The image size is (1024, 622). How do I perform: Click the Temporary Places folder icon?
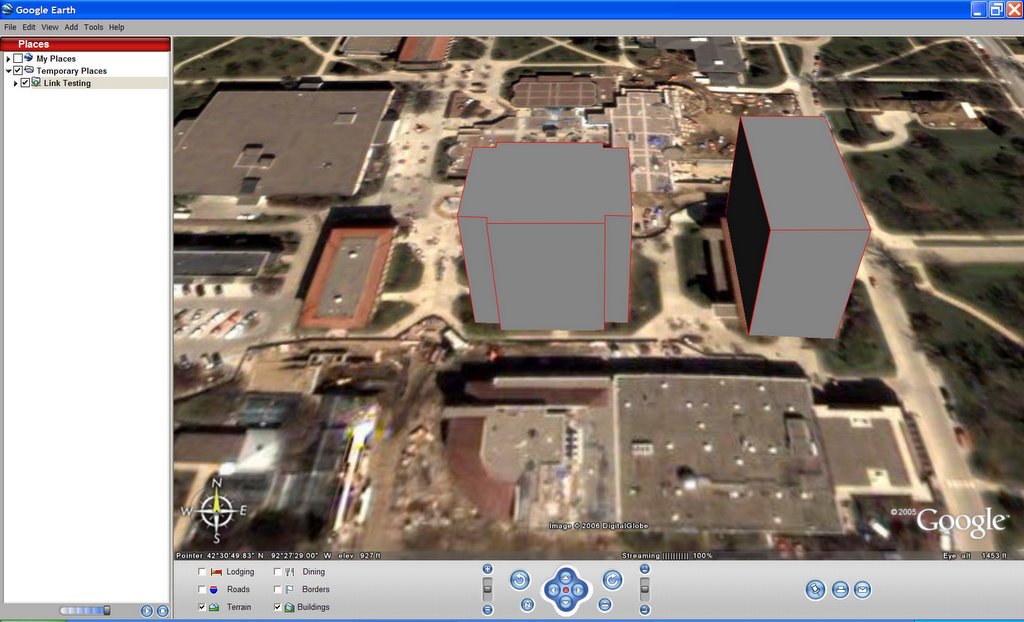coord(29,70)
